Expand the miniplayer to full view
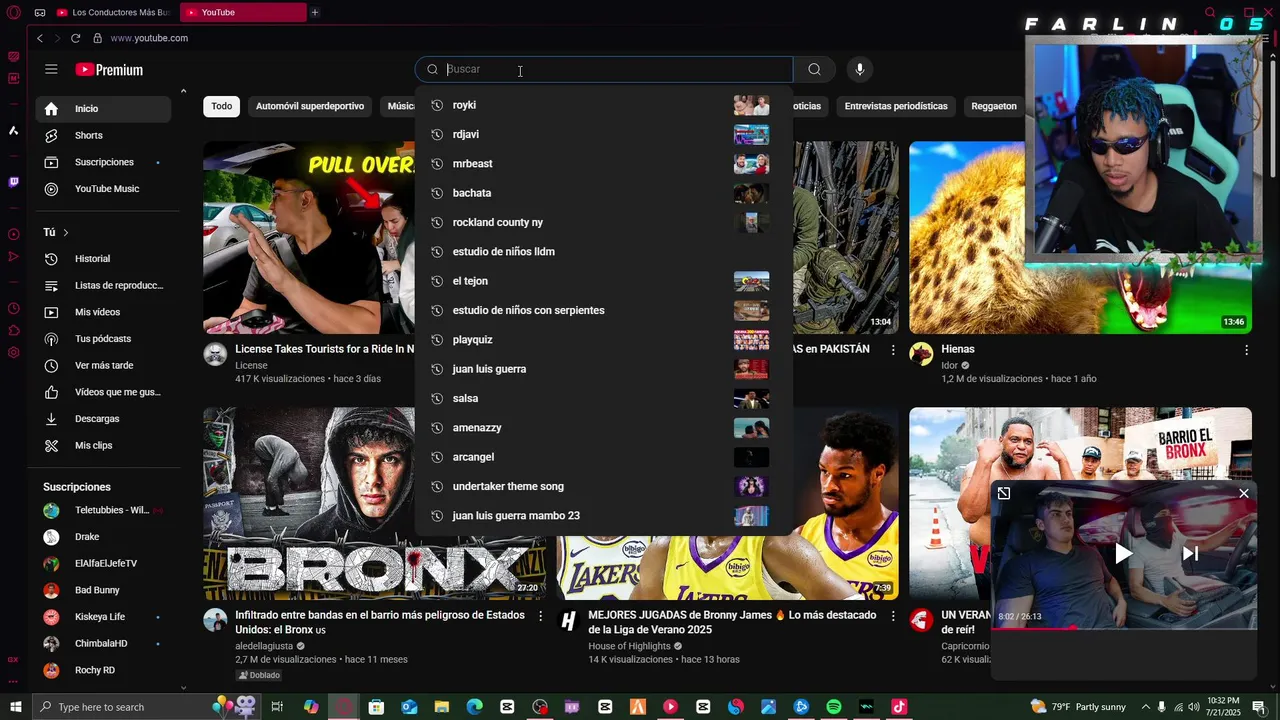 [1004, 493]
